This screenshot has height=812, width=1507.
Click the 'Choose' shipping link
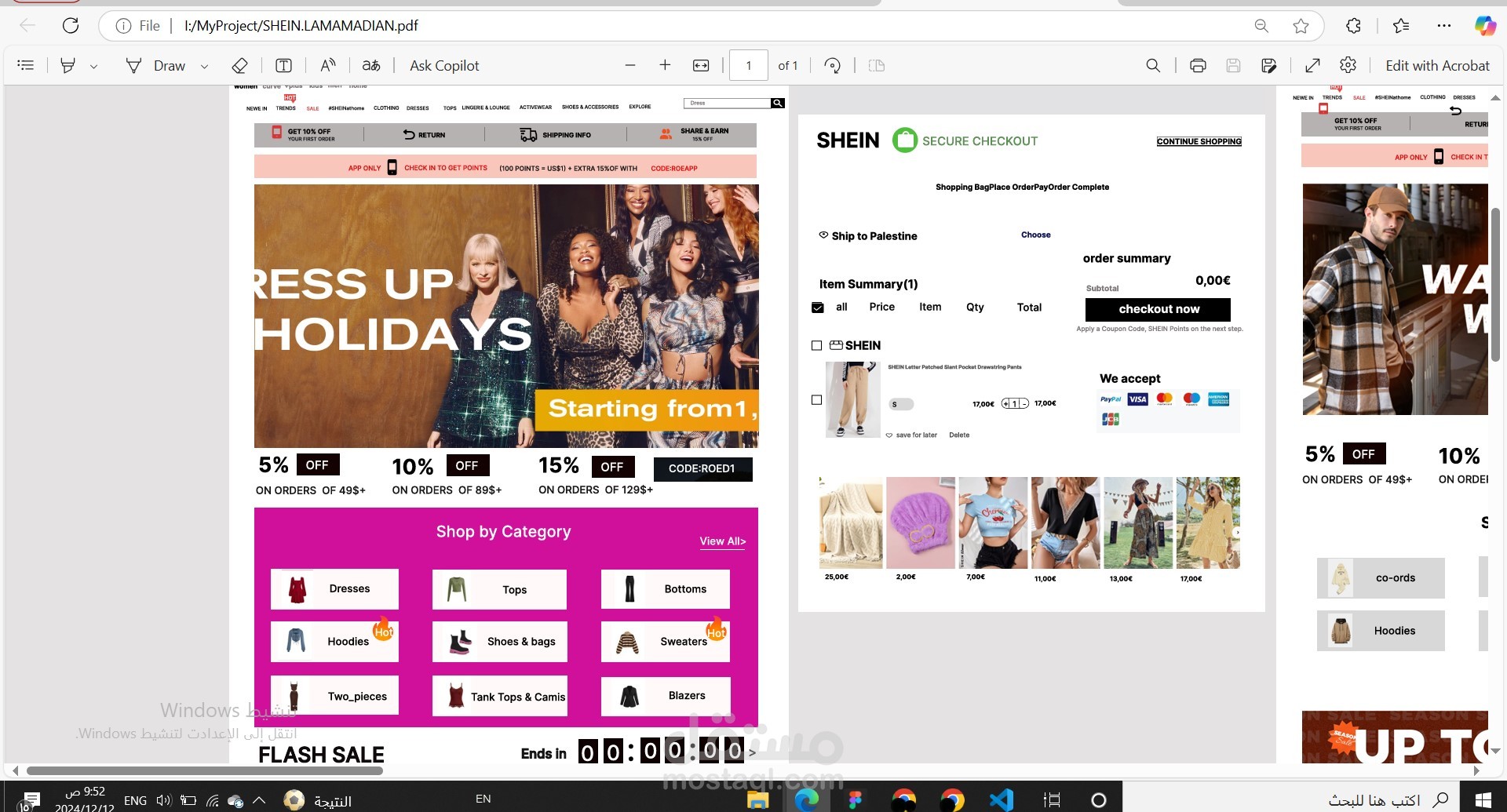1035,235
